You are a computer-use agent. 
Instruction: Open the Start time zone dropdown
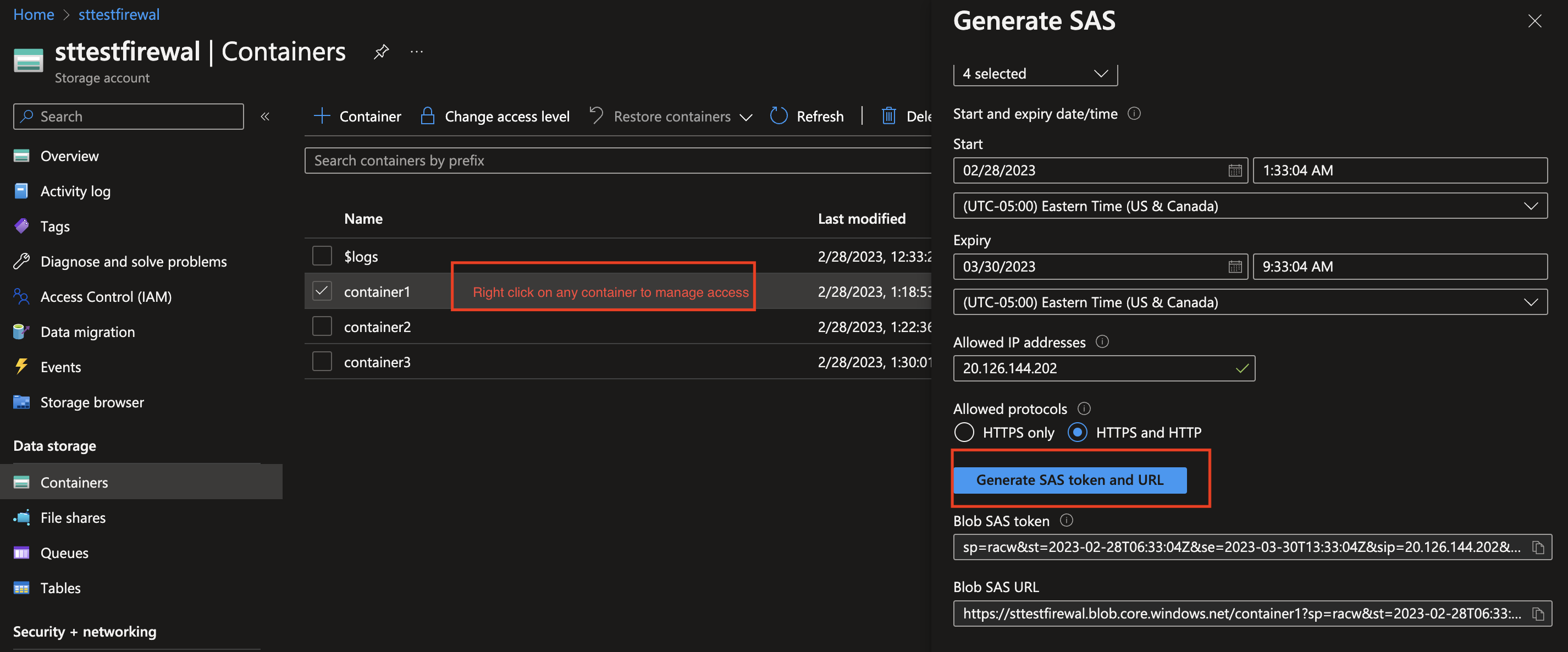point(1249,206)
